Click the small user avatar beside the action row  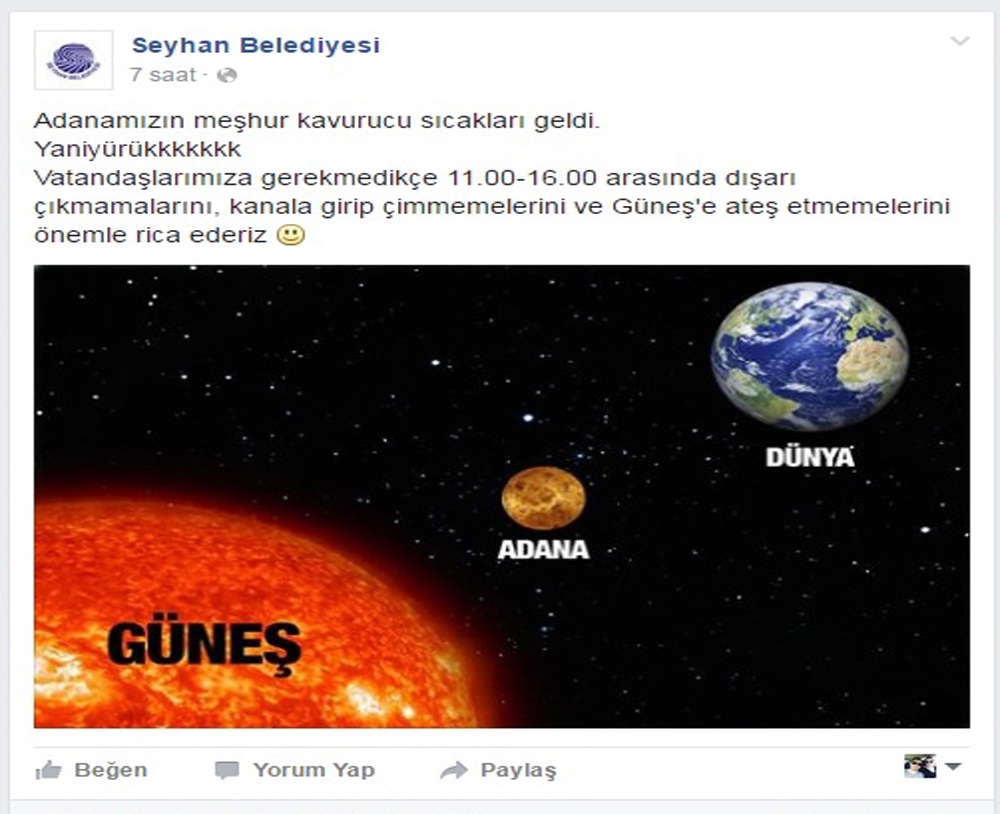[x=920, y=766]
